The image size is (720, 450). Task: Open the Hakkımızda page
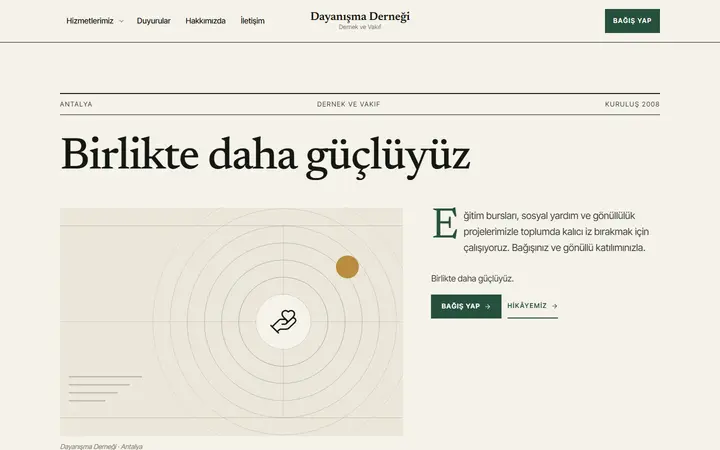[205, 21]
